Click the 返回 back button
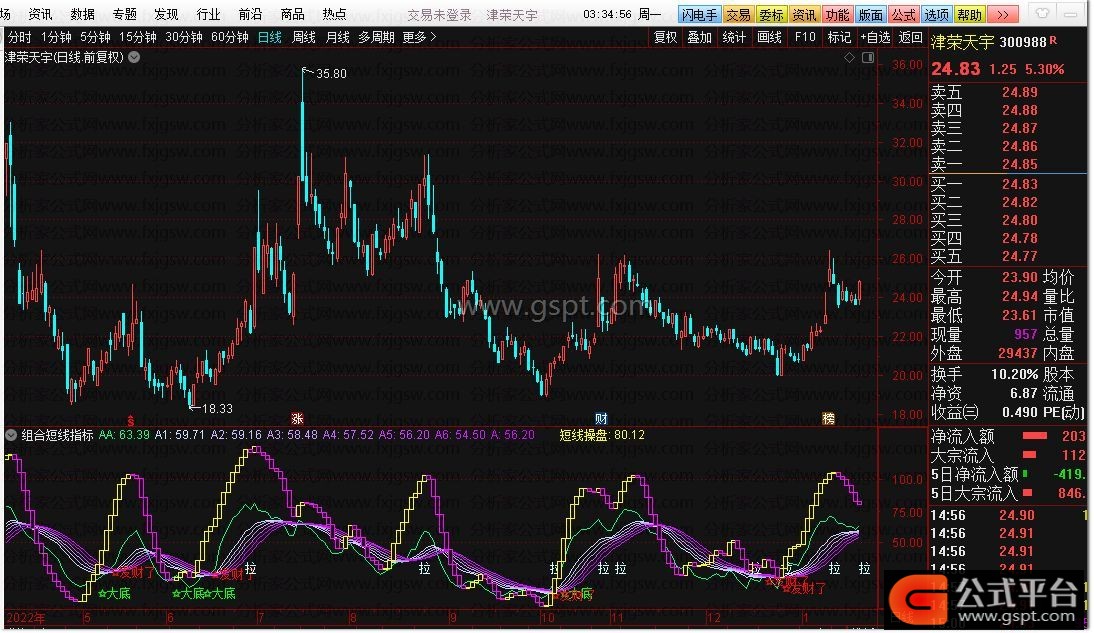The height and width of the screenshot is (633, 1094). click(x=911, y=37)
